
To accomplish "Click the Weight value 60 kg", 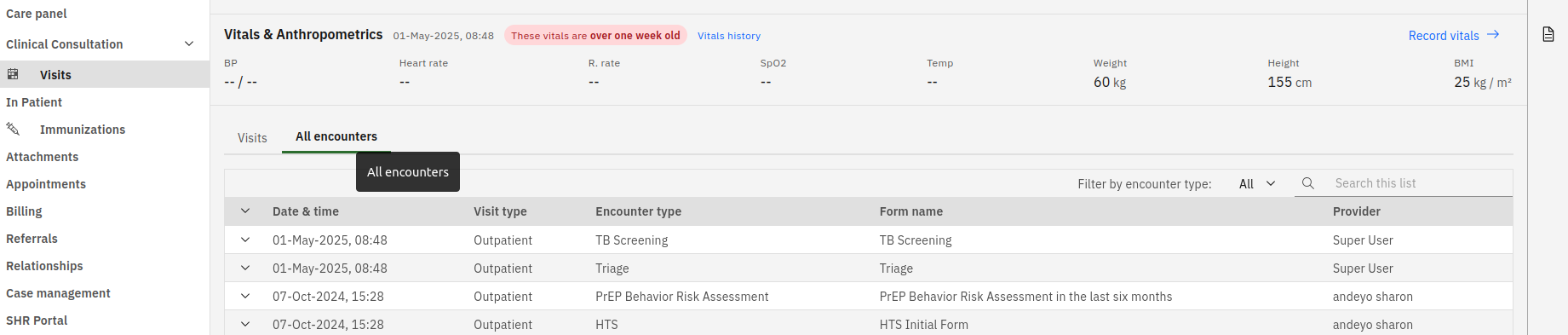I will pos(1110,83).
